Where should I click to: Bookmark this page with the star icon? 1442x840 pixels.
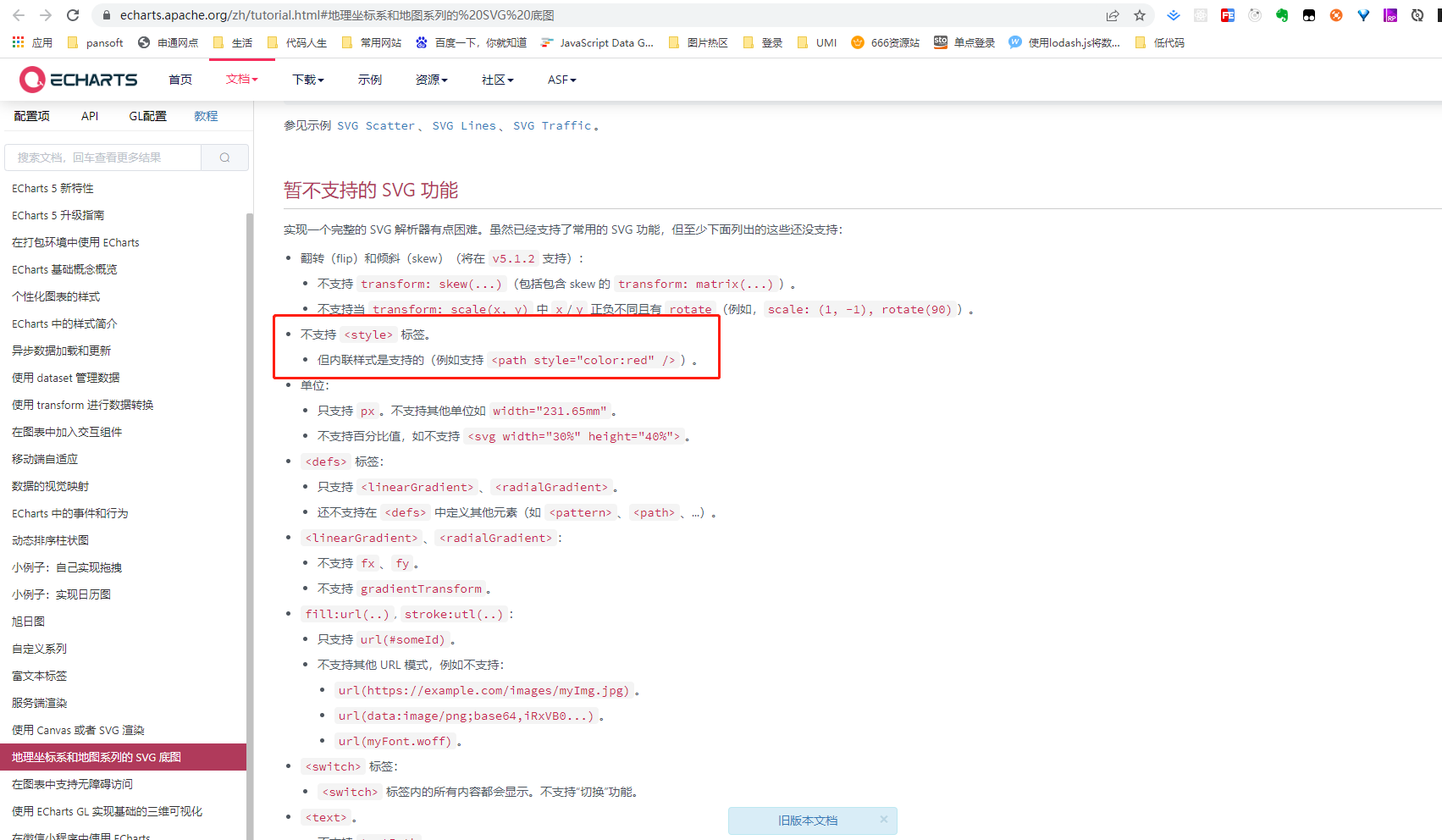coord(1140,14)
